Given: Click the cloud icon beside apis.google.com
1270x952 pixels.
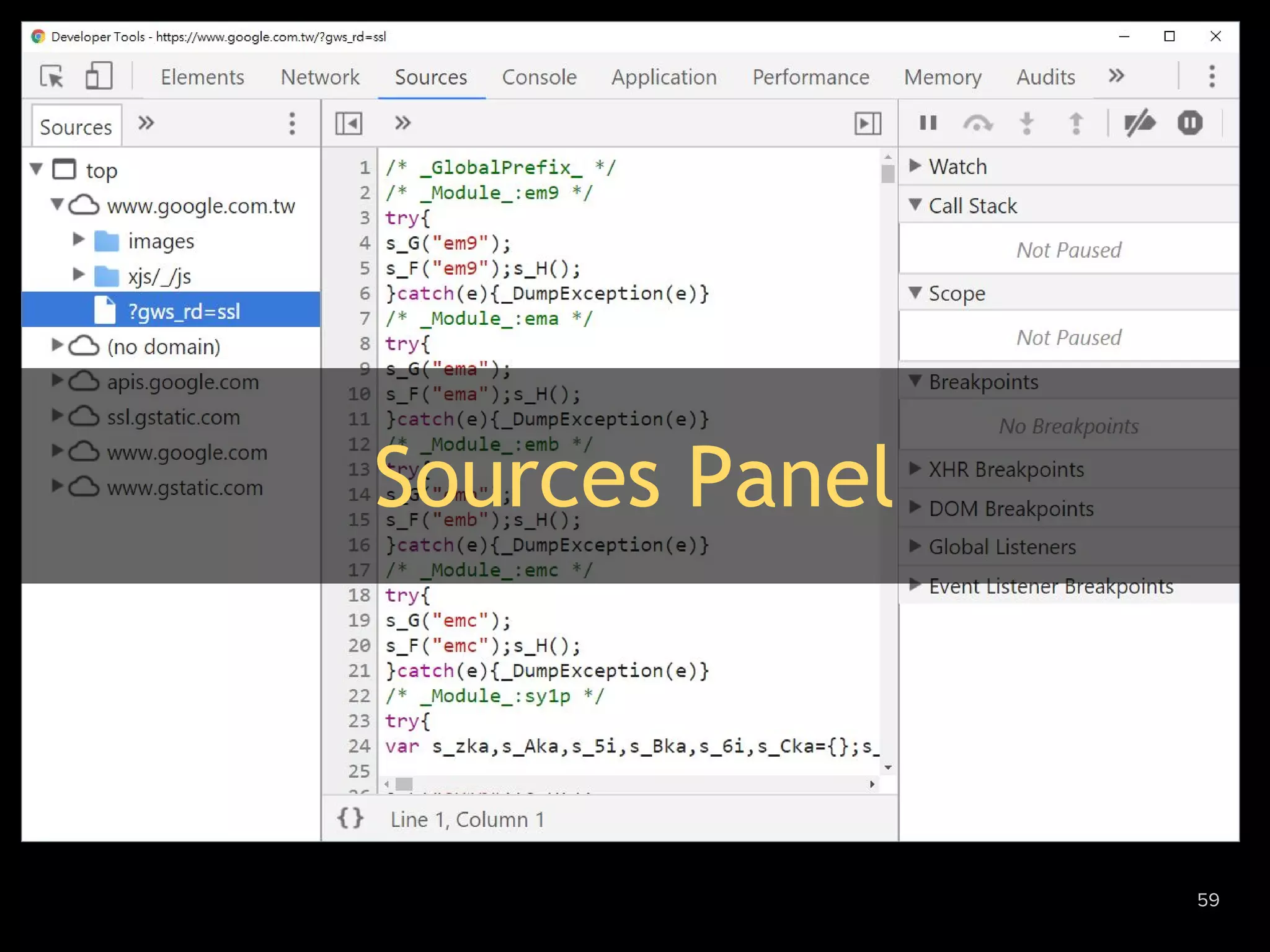Looking at the screenshot, I should [x=84, y=381].
